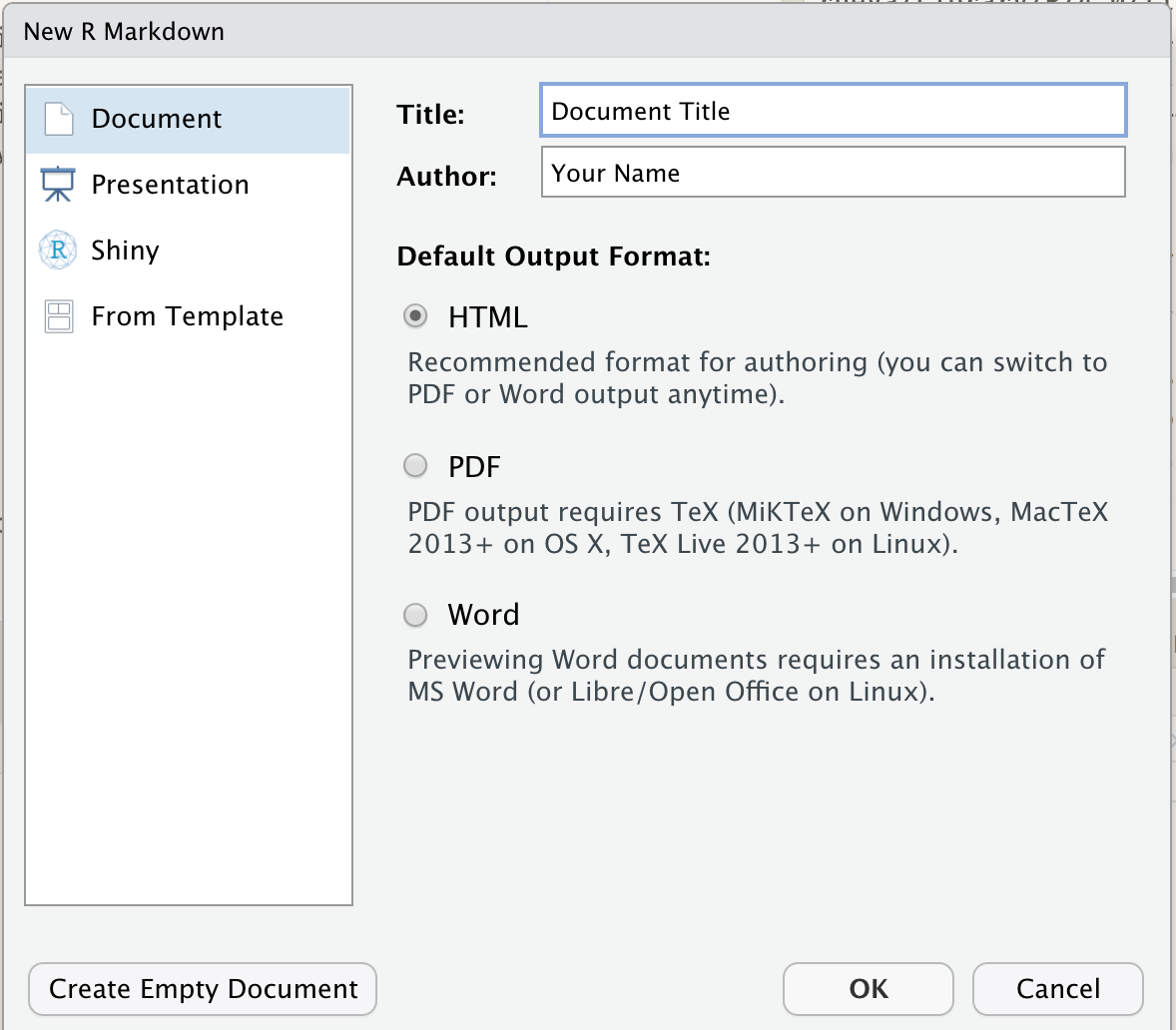The width and height of the screenshot is (1176, 1030).
Task: Click the Shiny R logo icon
Action: 58,251
